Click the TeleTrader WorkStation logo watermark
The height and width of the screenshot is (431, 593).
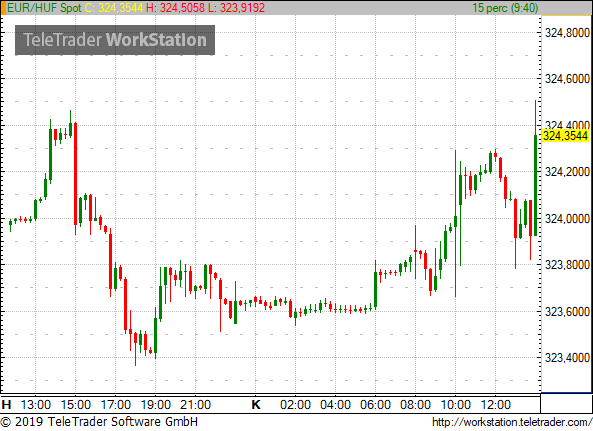[x=115, y=40]
